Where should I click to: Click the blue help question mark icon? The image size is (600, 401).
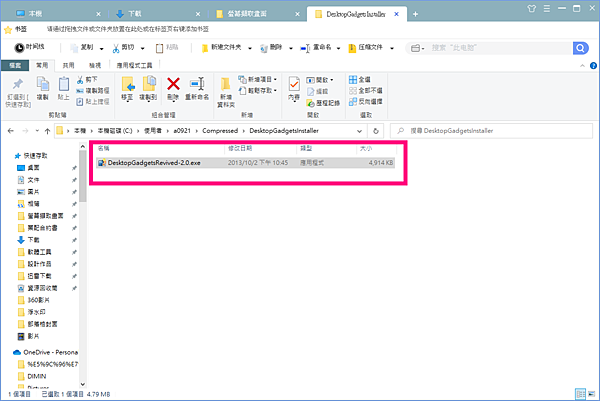click(593, 66)
